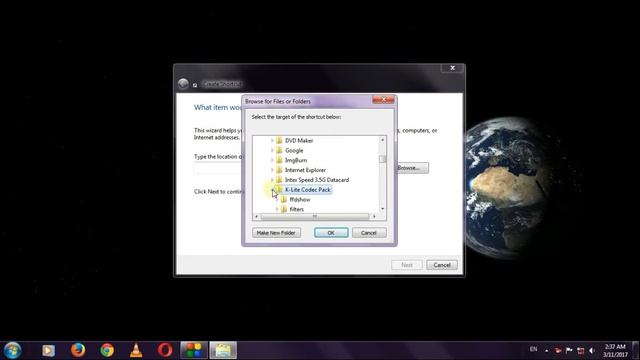Click scroll up arrow in folder tree

tap(382, 140)
